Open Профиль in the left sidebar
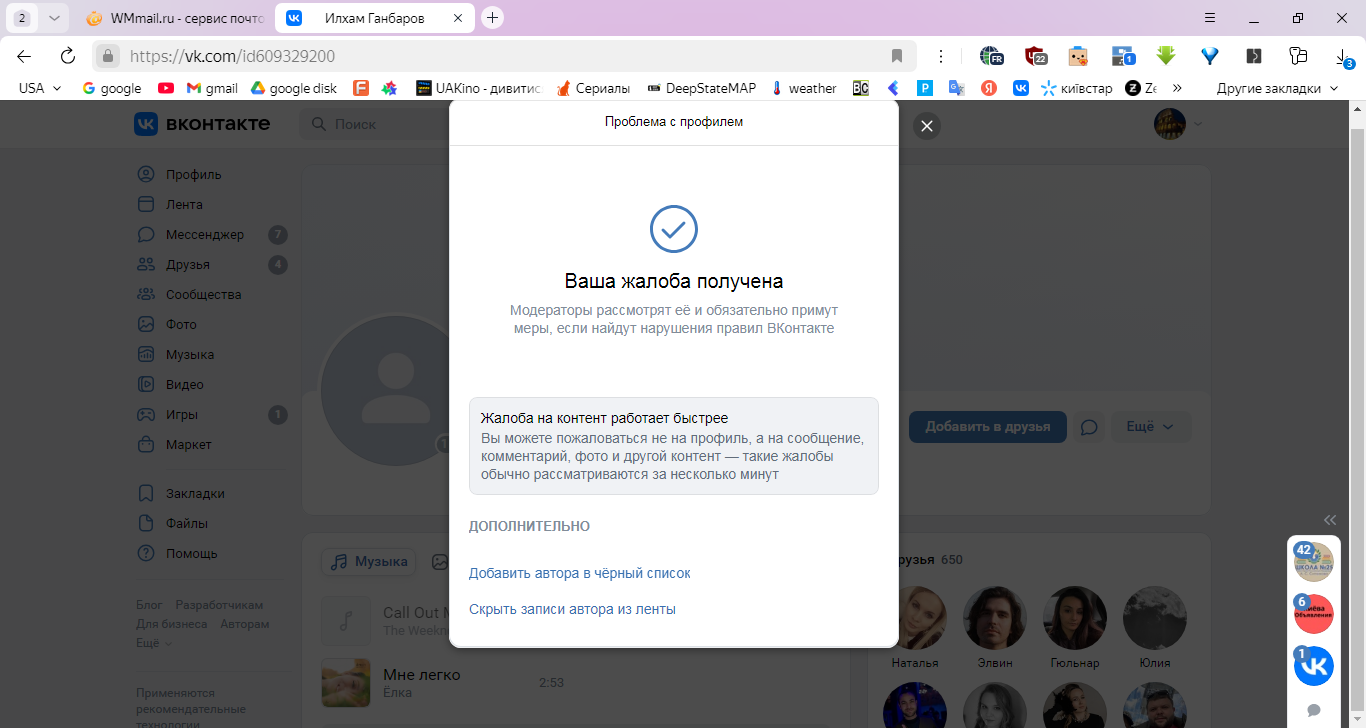 (x=194, y=175)
